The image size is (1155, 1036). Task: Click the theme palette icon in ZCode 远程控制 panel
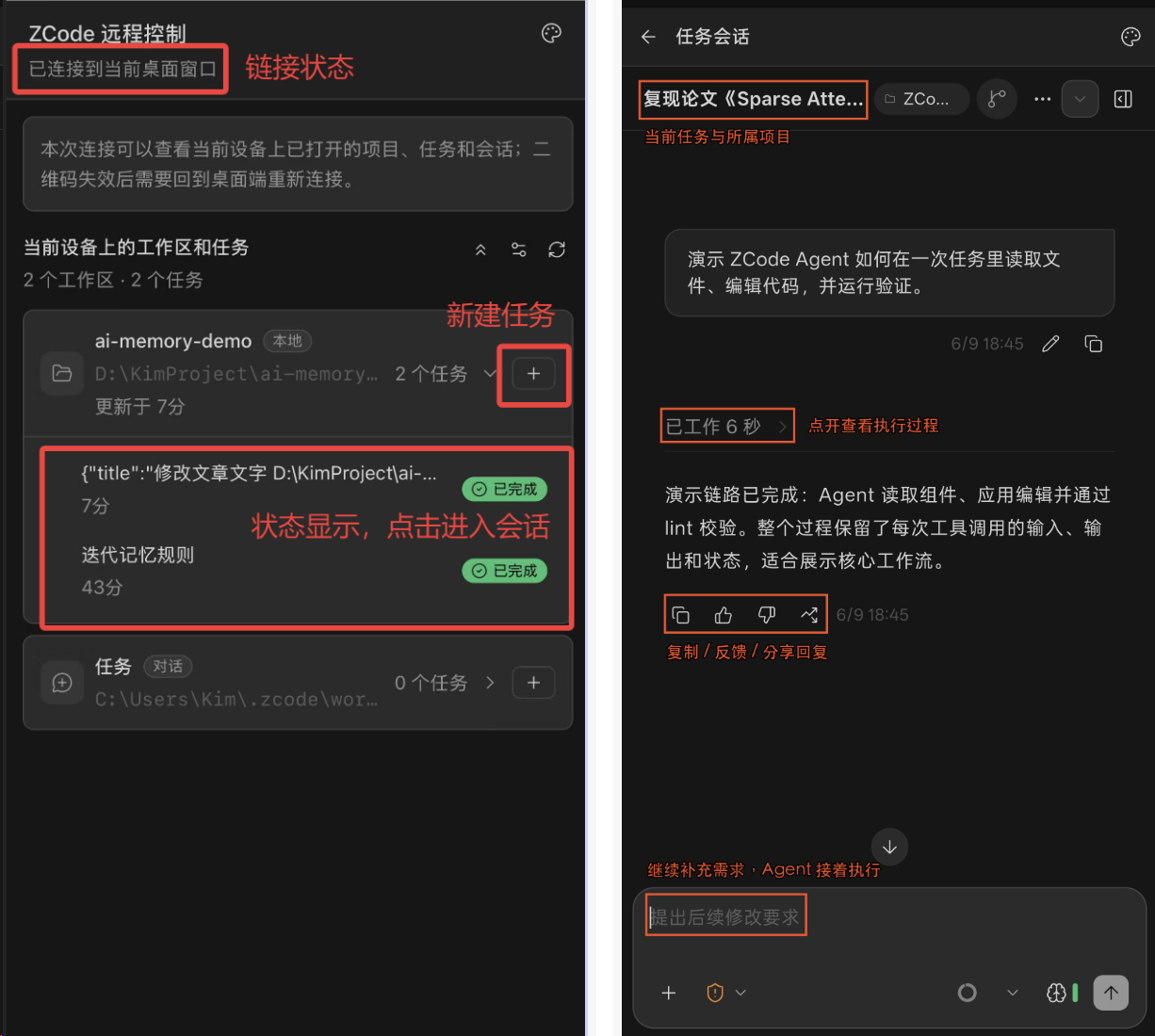point(552,34)
